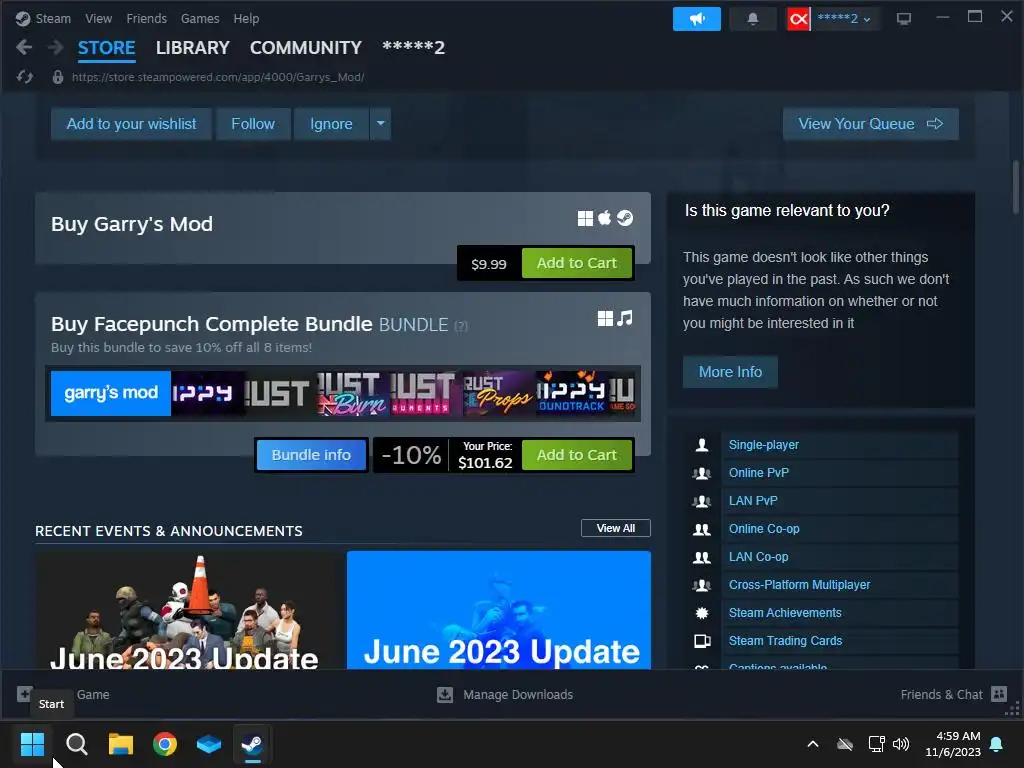Click Manage Downloads text
Image resolution: width=1024 pixels, height=768 pixels.
coord(518,695)
